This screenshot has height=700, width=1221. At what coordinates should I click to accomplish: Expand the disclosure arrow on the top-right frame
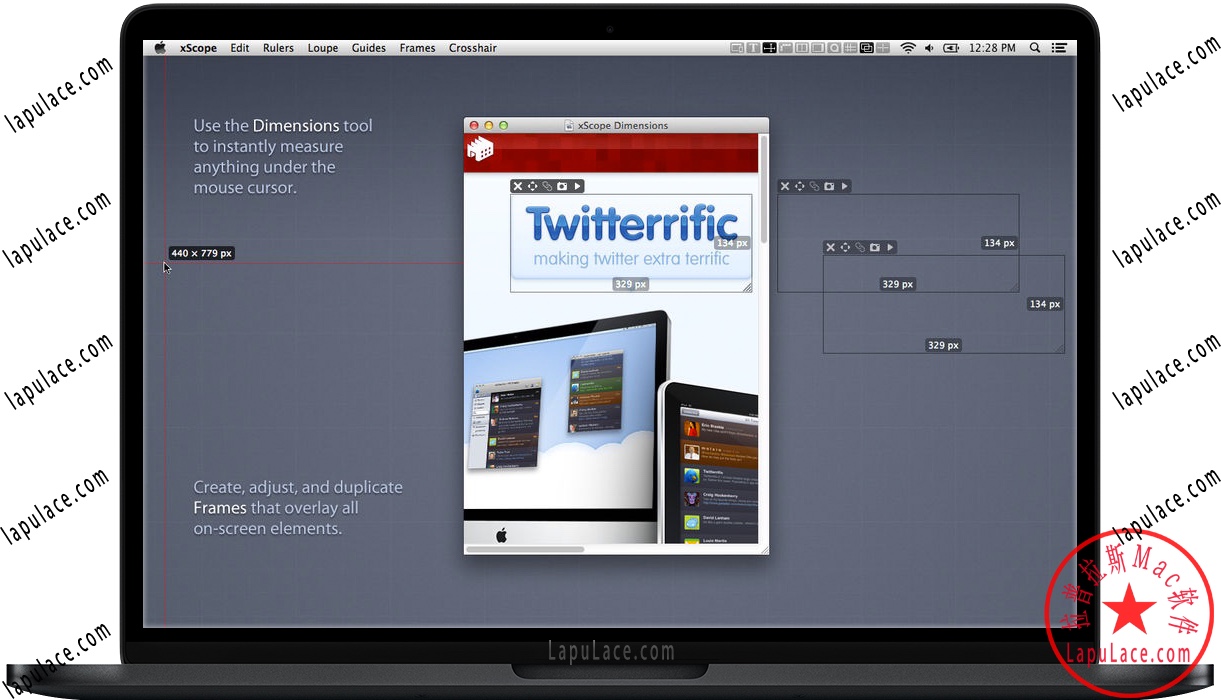(x=845, y=186)
